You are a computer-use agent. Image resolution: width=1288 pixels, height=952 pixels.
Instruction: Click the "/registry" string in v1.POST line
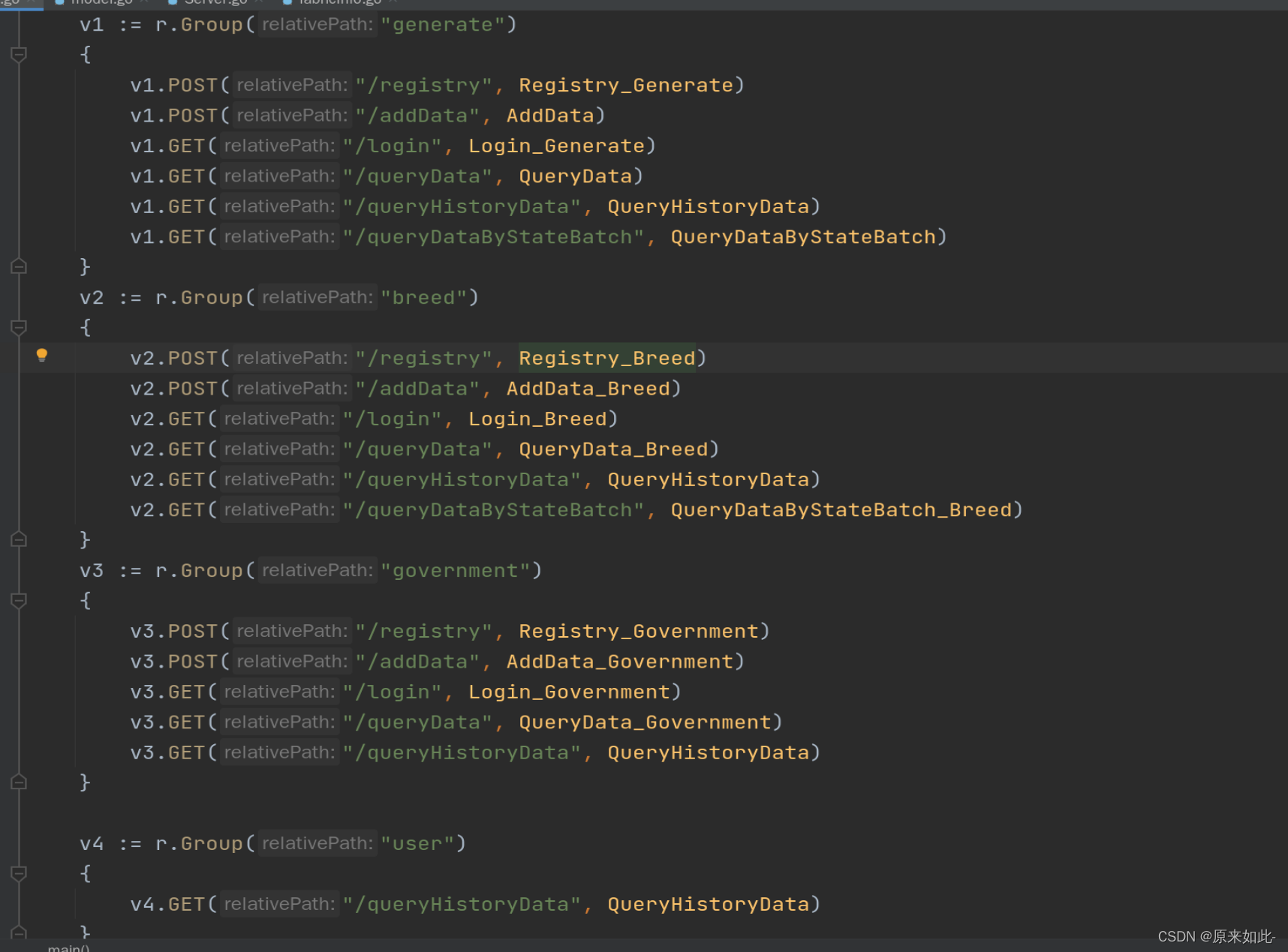[423, 85]
